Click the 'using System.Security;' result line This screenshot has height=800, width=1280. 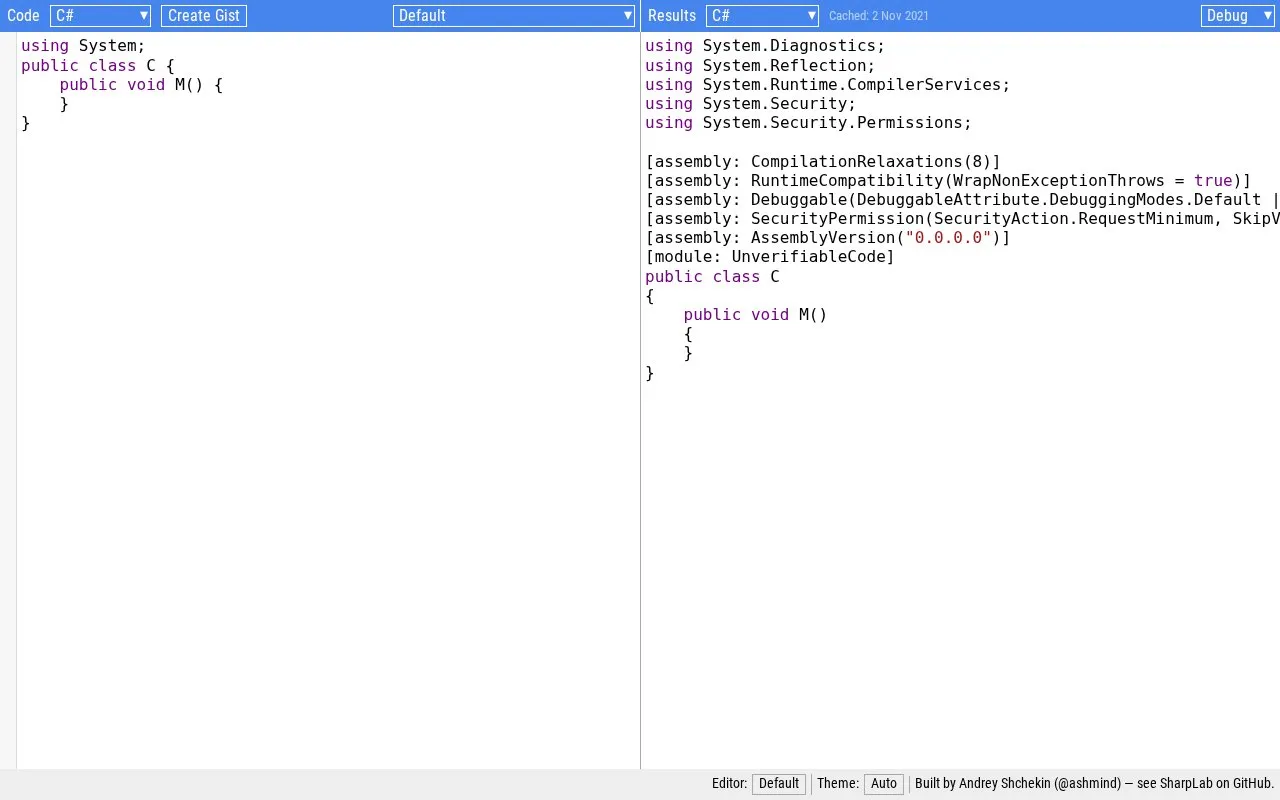(x=751, y=104)
